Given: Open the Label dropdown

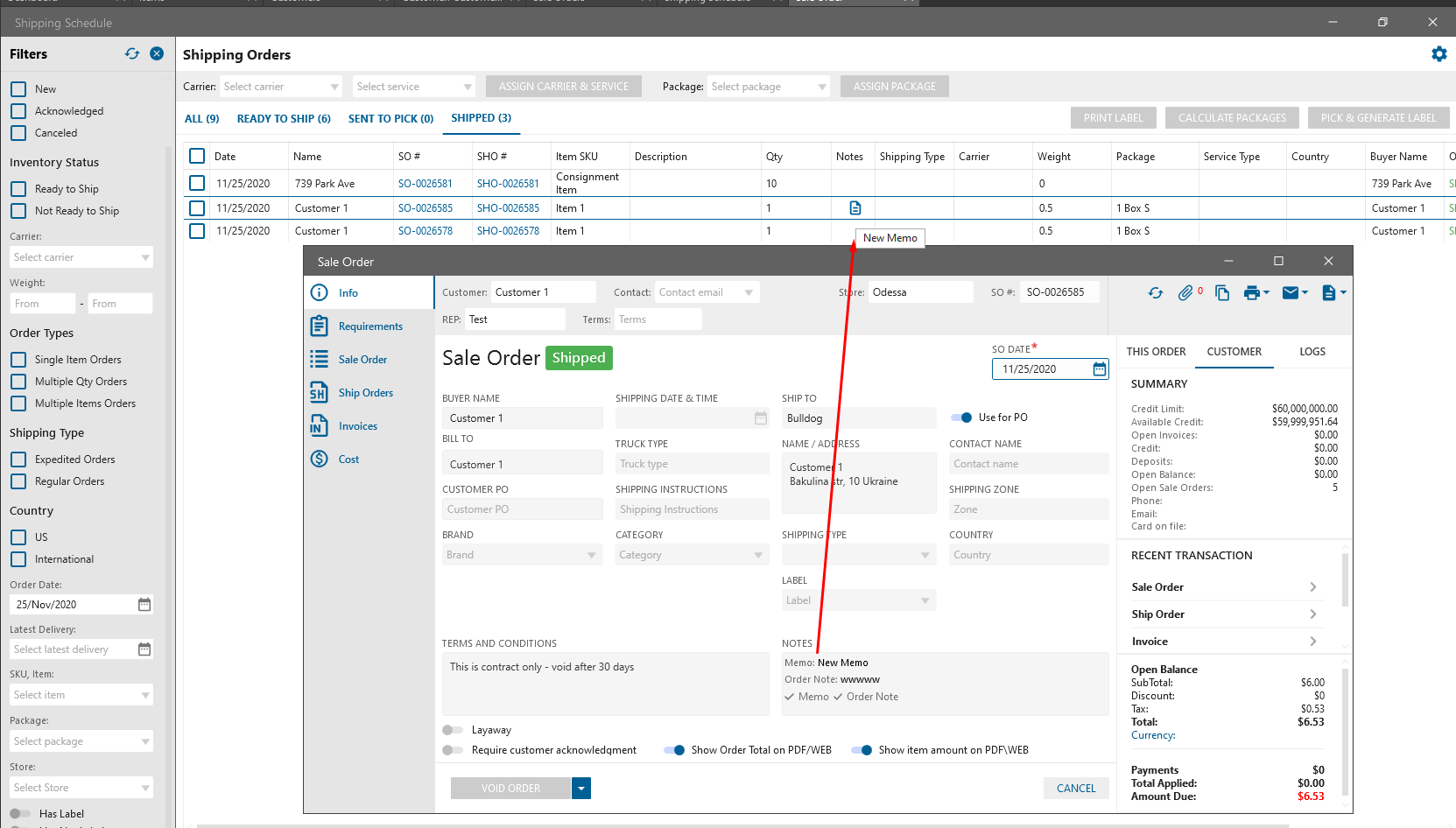Looking at the screenshot, I should [858, 600].
